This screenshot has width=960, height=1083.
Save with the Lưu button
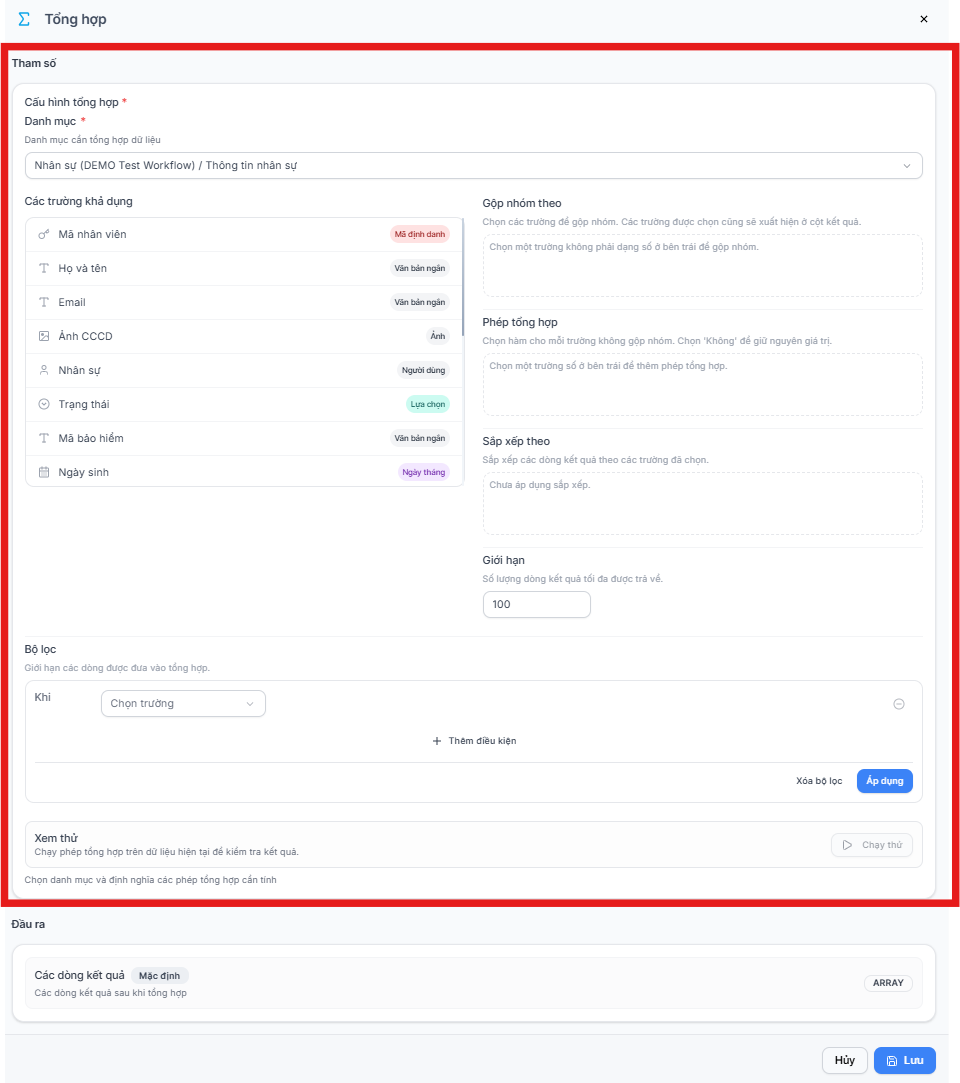tap(904, 1060)
